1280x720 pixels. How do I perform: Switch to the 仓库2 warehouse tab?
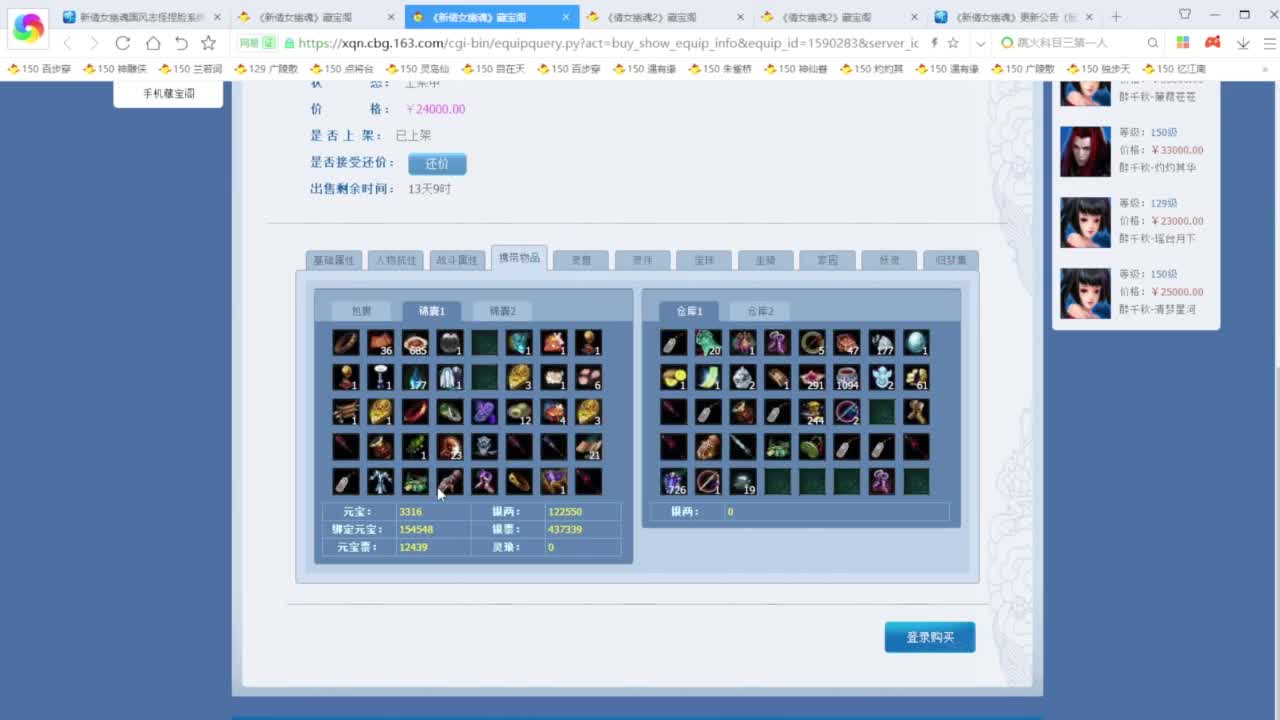(x=760, y=311)
